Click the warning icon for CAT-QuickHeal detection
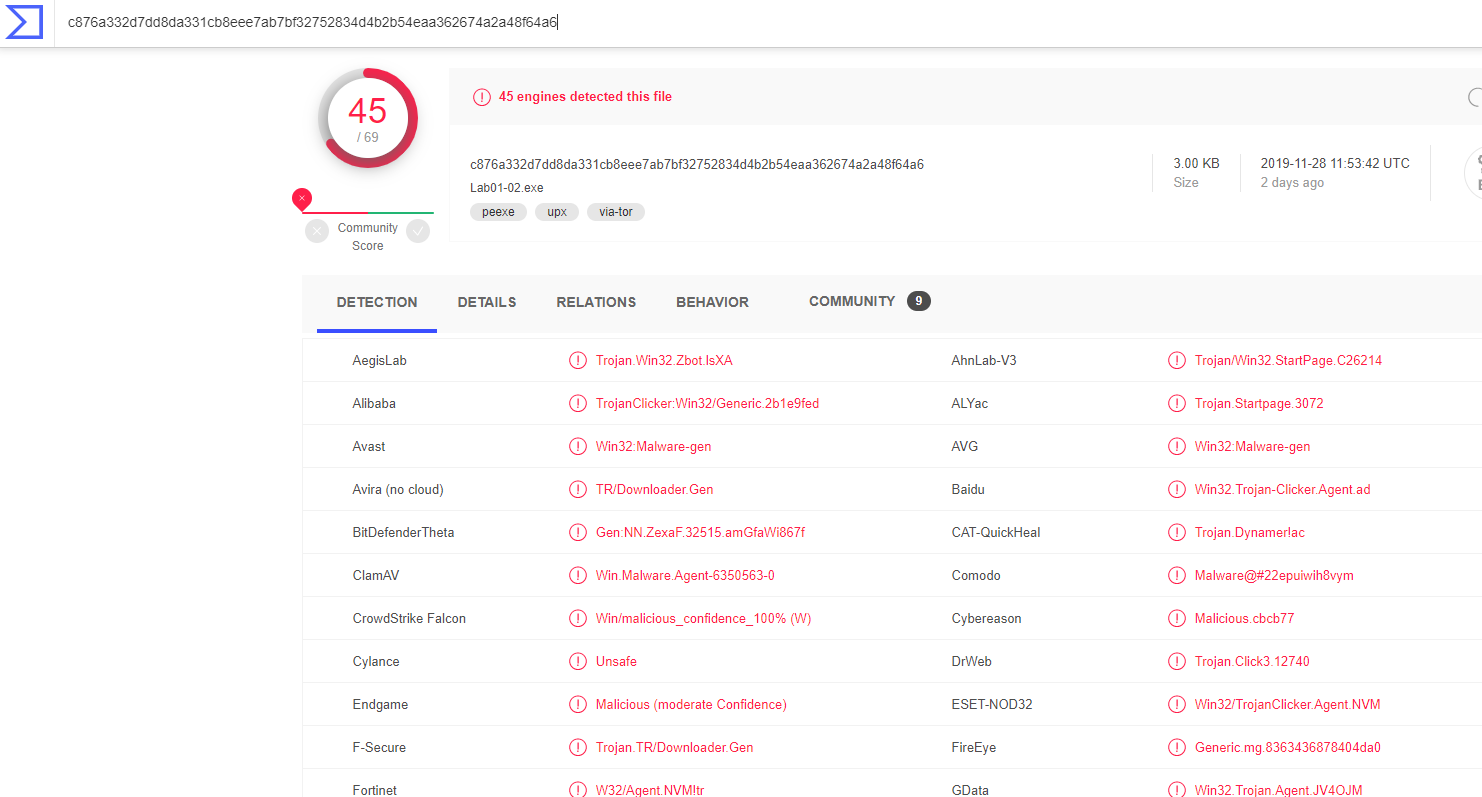 [x=1177, y=532]
